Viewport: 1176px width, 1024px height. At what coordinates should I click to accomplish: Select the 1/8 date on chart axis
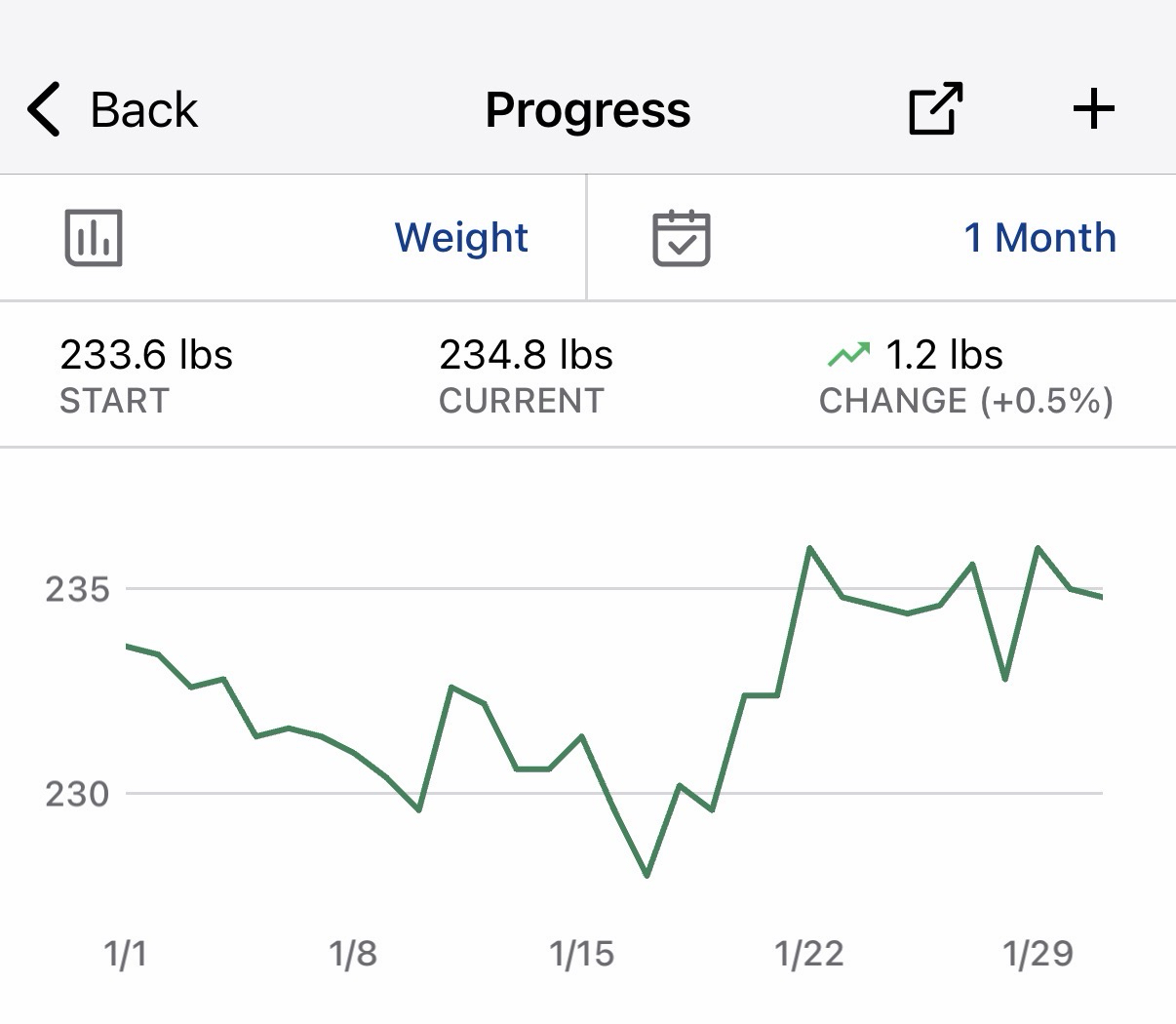coord(353,953)
